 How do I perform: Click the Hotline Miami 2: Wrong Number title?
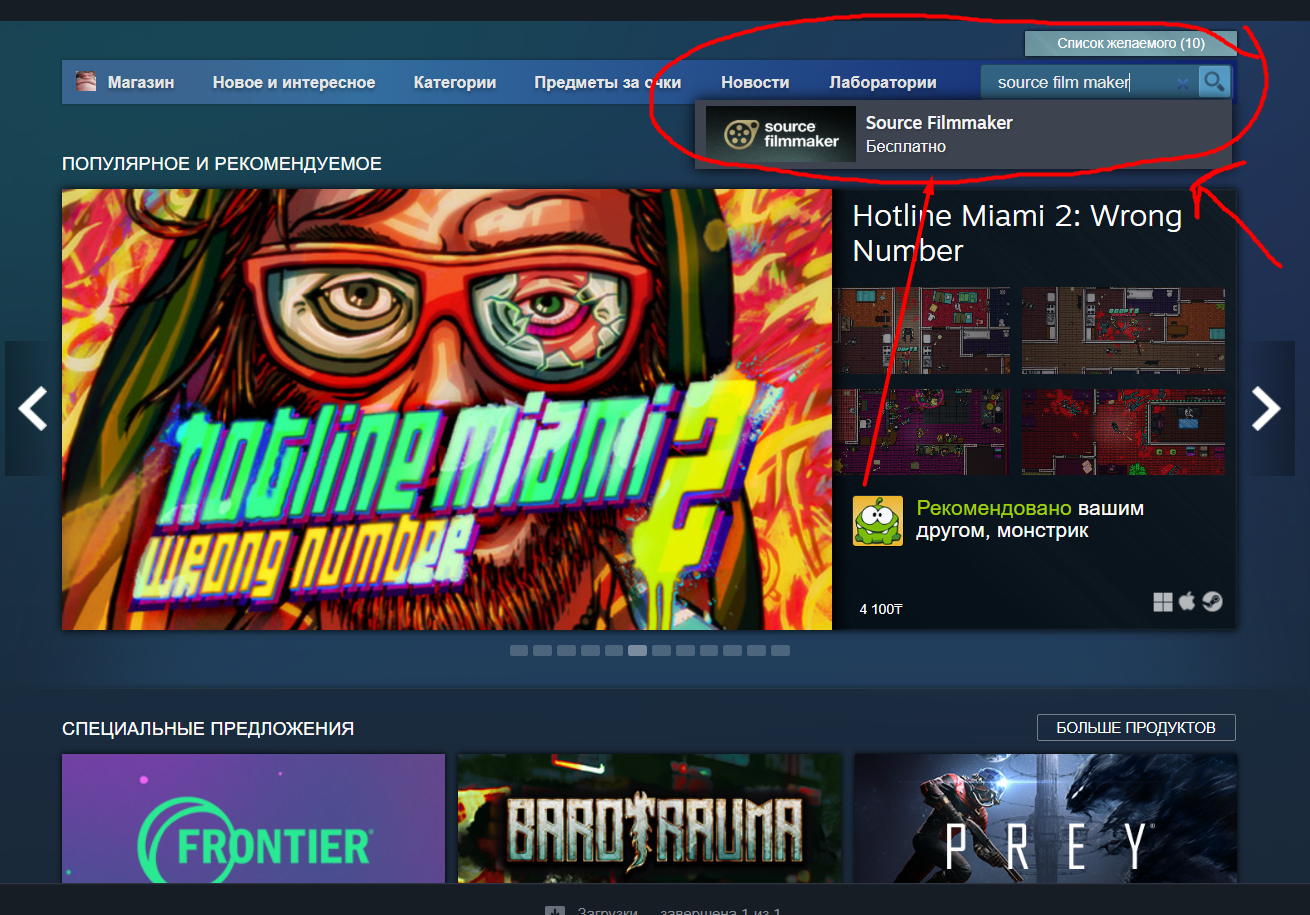coord(1017,233)
